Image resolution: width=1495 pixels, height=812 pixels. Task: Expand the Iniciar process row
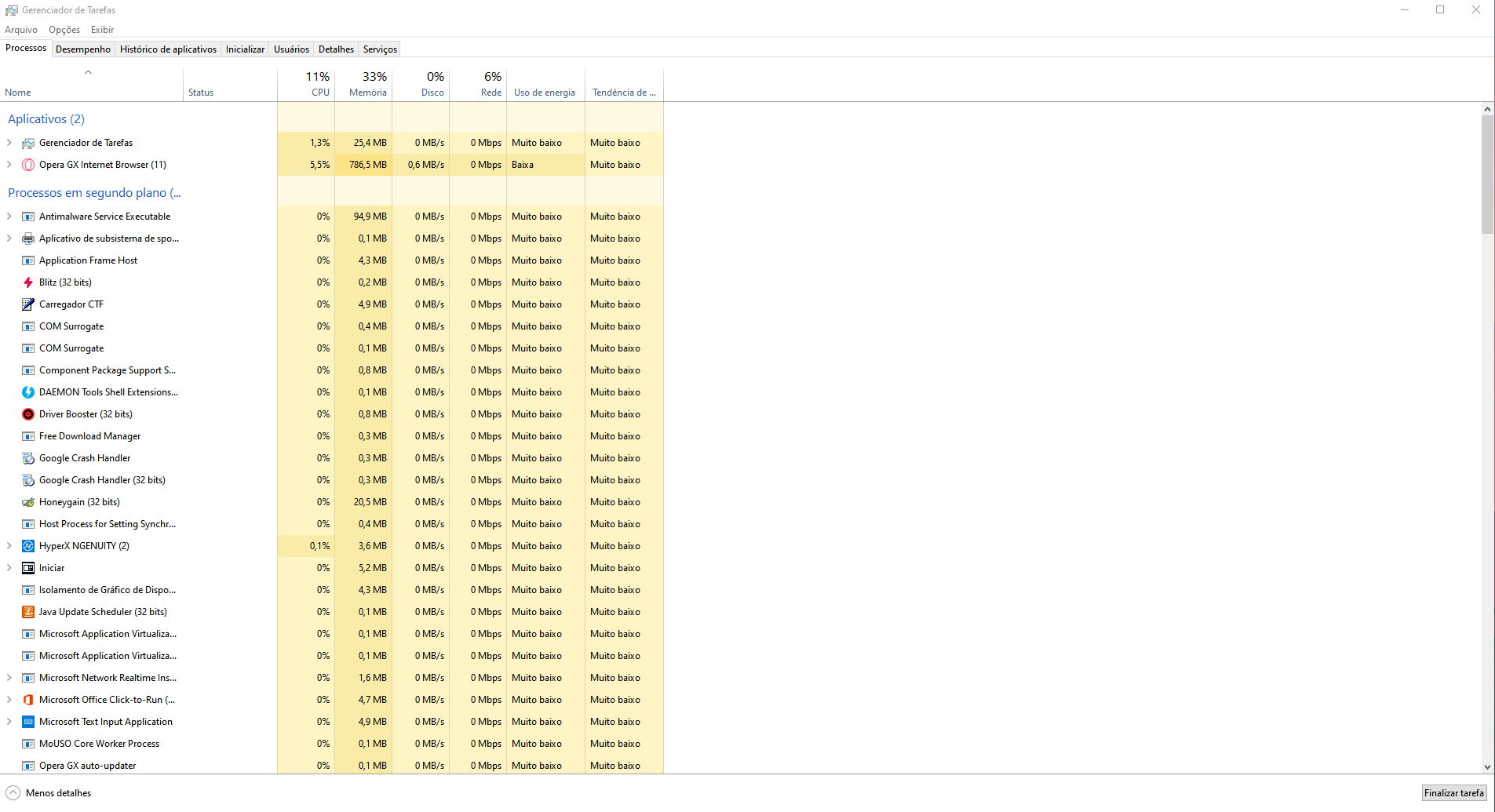point(9,568)
